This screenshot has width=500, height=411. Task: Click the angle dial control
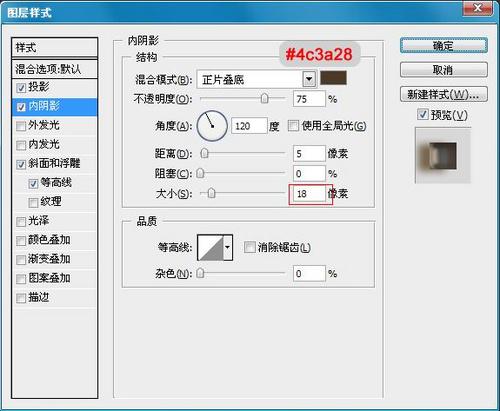tap(212, 126)
